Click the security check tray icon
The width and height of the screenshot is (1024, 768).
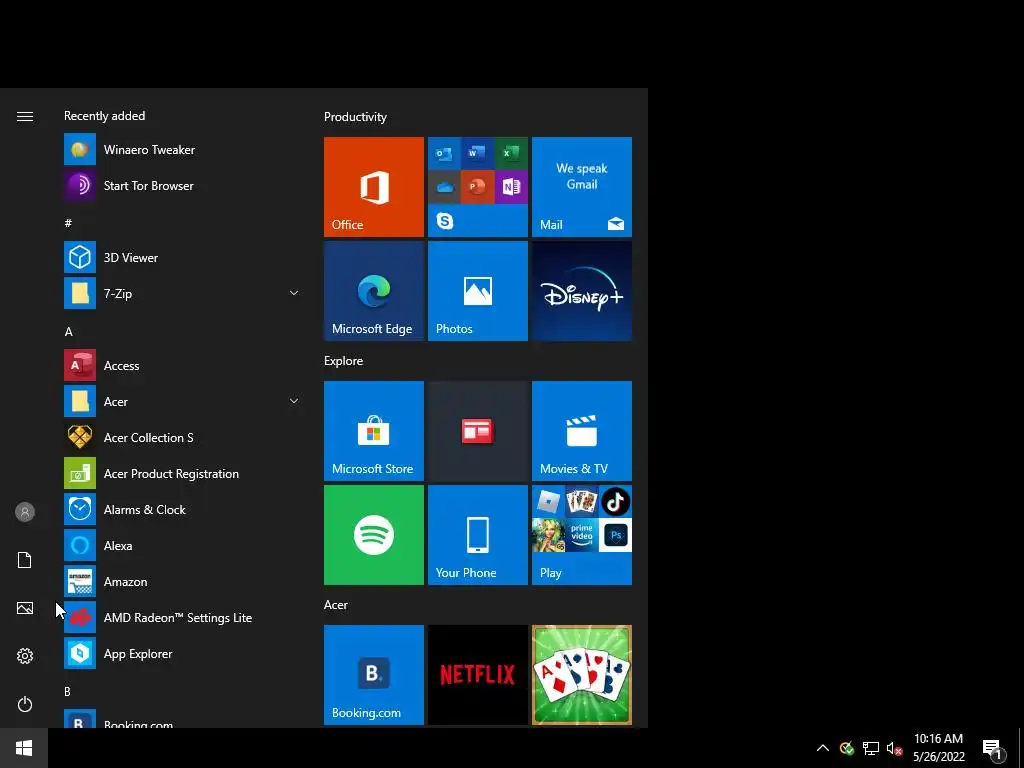pyautogui.click(x=847, y=748)
